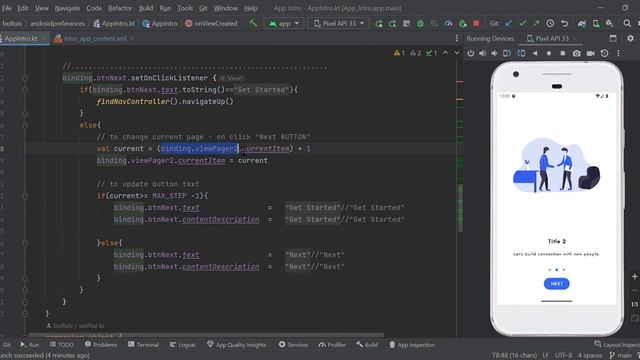Open the TODO tool window
Image resolution: width=640 pixels, height=360 pixels.
(x=62, y=345)
